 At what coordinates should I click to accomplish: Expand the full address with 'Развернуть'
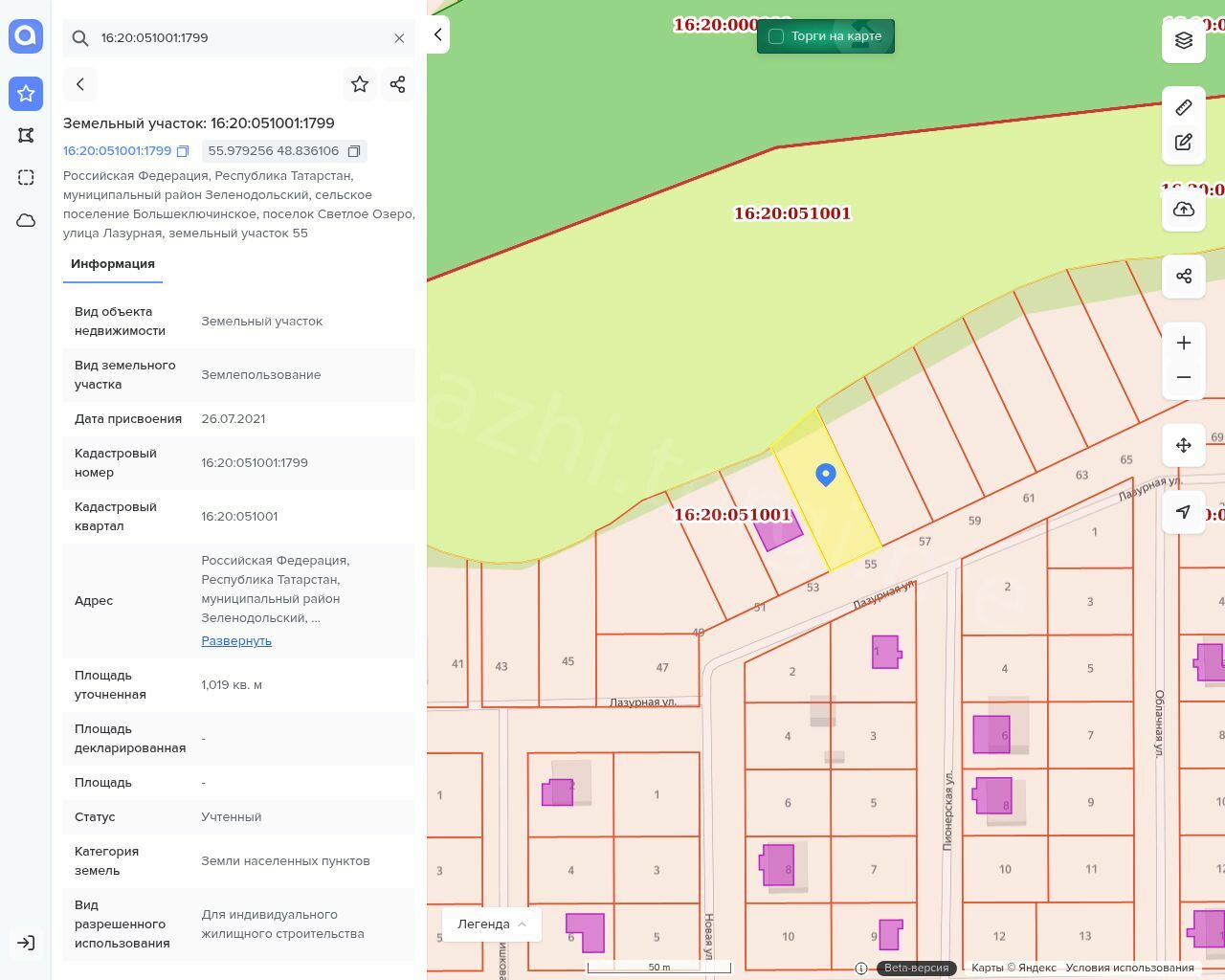tap(236, 641)
